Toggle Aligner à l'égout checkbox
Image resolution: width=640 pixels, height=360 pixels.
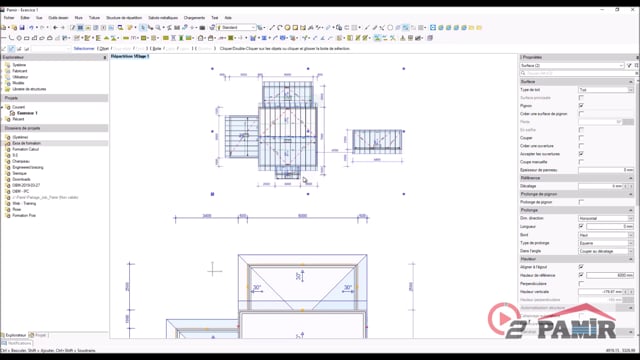point(581,267)
